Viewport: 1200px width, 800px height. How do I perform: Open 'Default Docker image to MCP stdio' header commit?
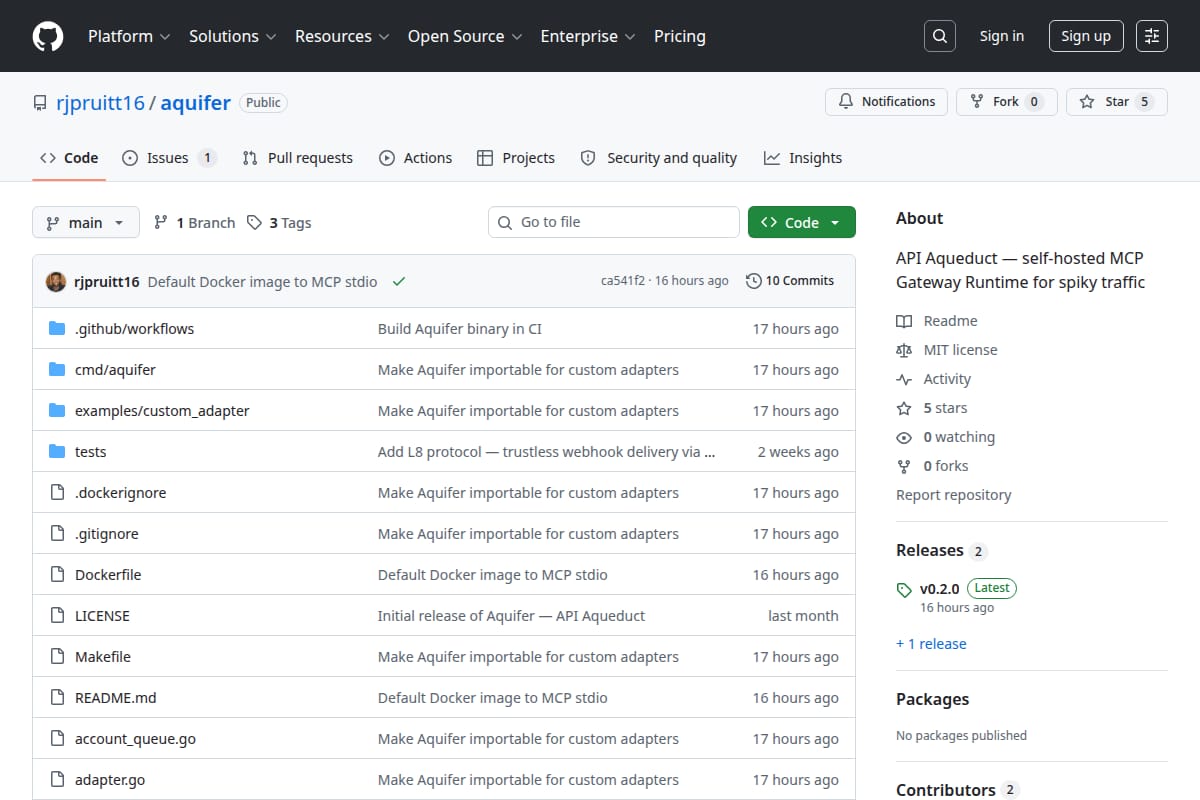pyautogui.click(x=263, y=281)
